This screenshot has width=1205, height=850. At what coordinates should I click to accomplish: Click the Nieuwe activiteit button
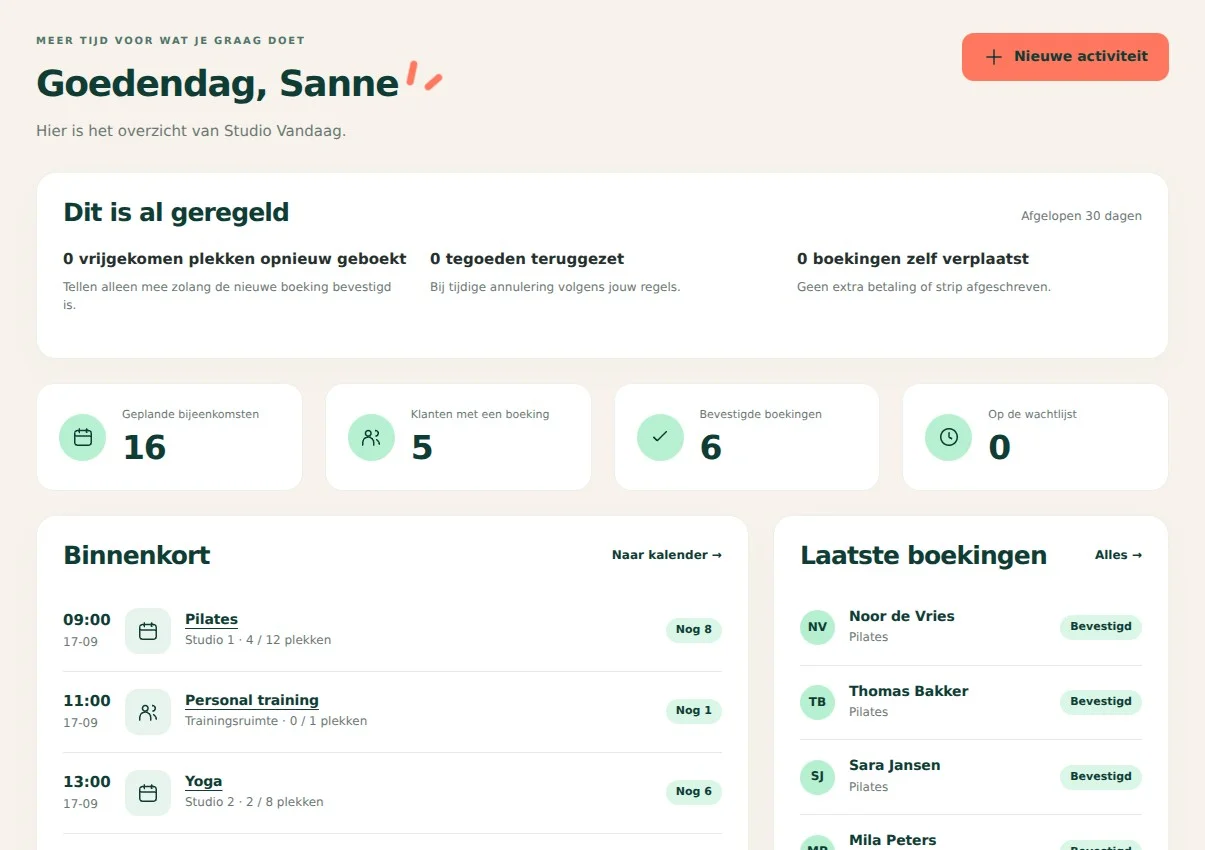click(x=1065, y=57)
